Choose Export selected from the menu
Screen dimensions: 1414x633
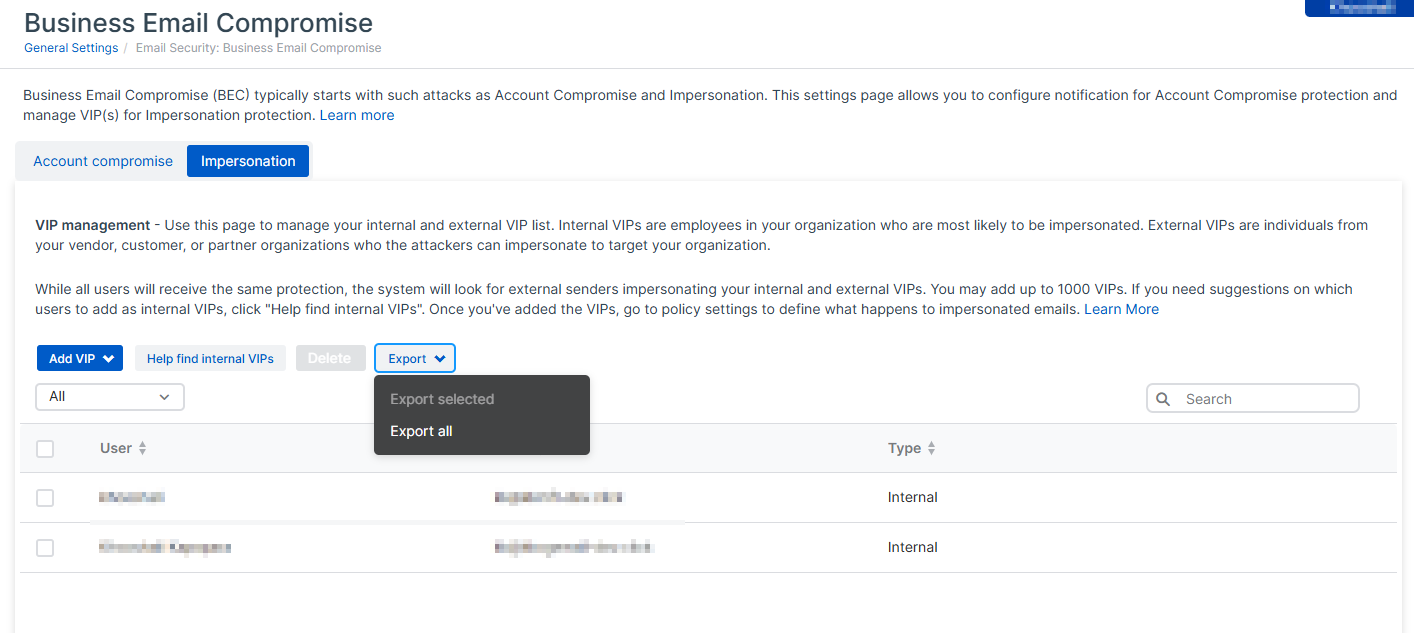442,399
